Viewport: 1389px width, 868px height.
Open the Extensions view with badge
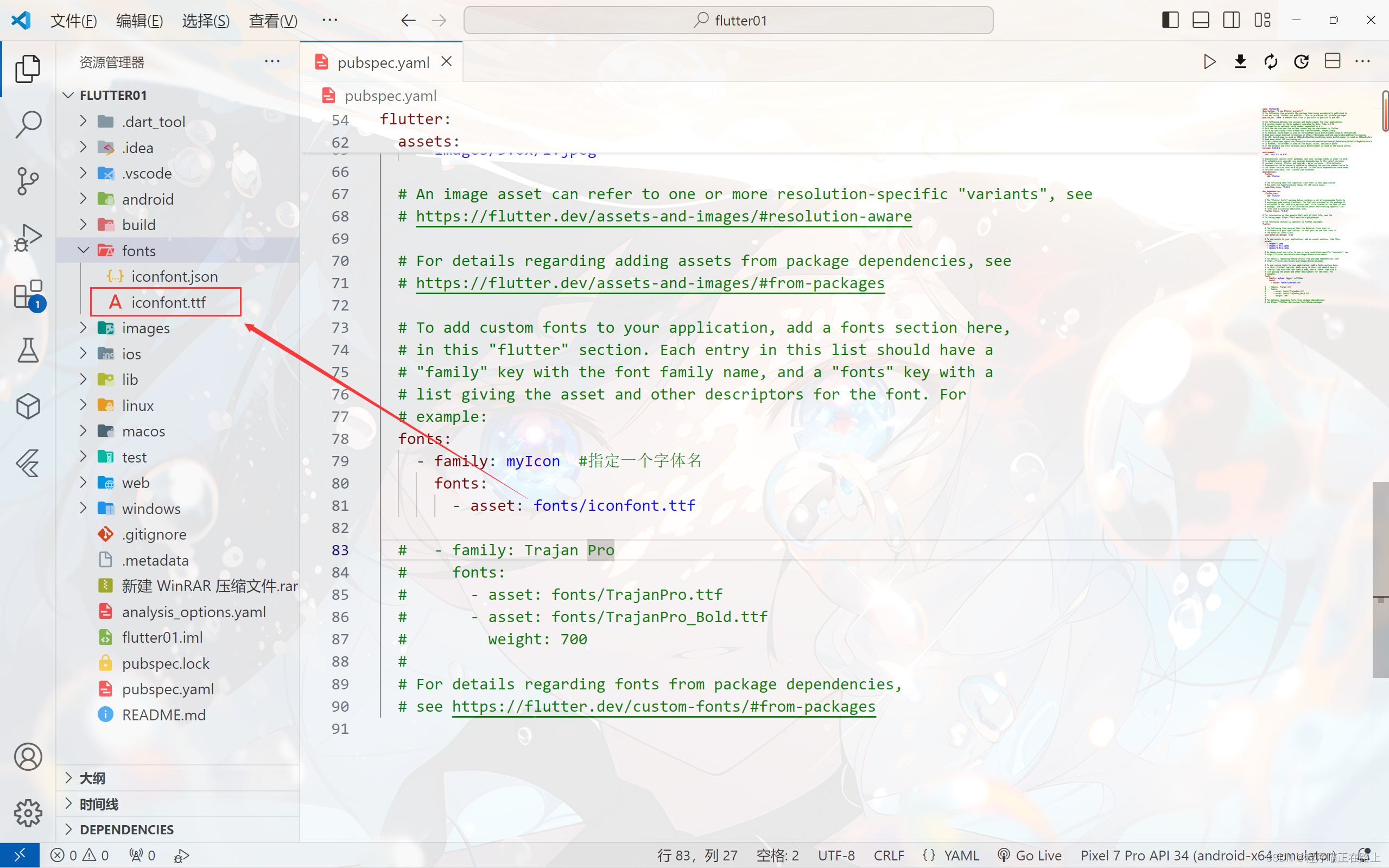point(28,294)
